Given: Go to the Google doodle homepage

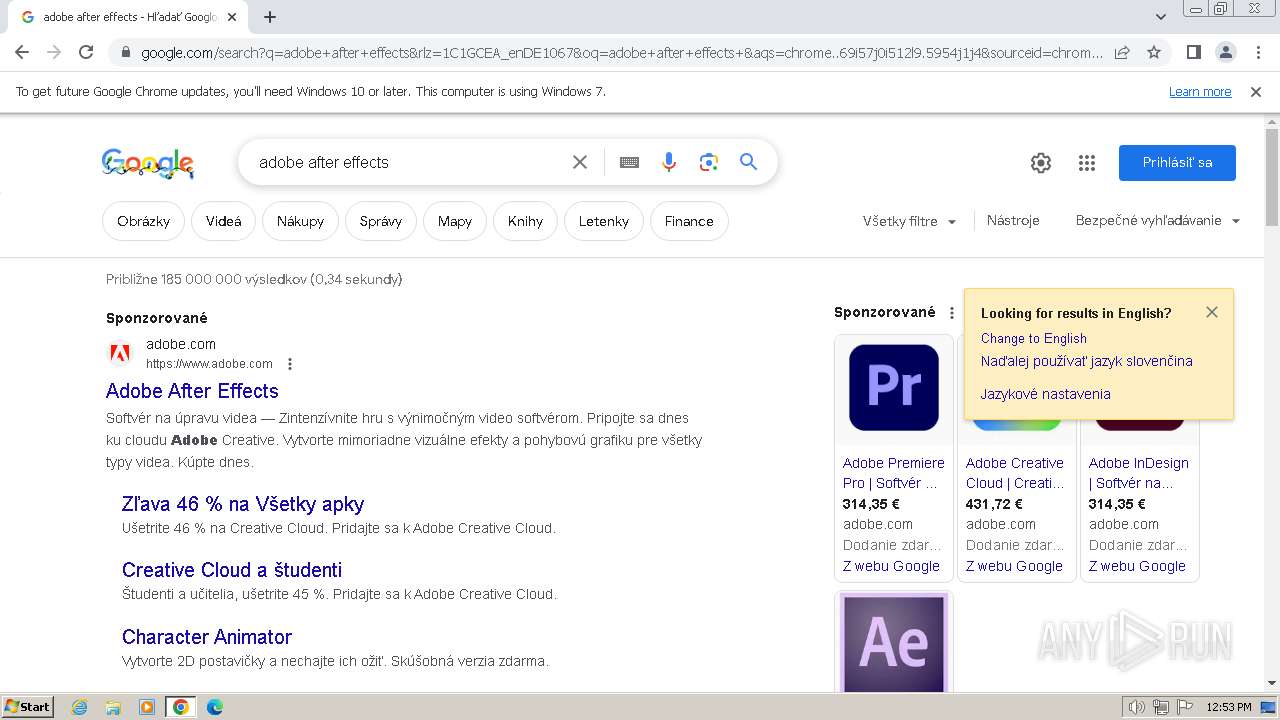Looking at the screenshot, I should (148, 164).
